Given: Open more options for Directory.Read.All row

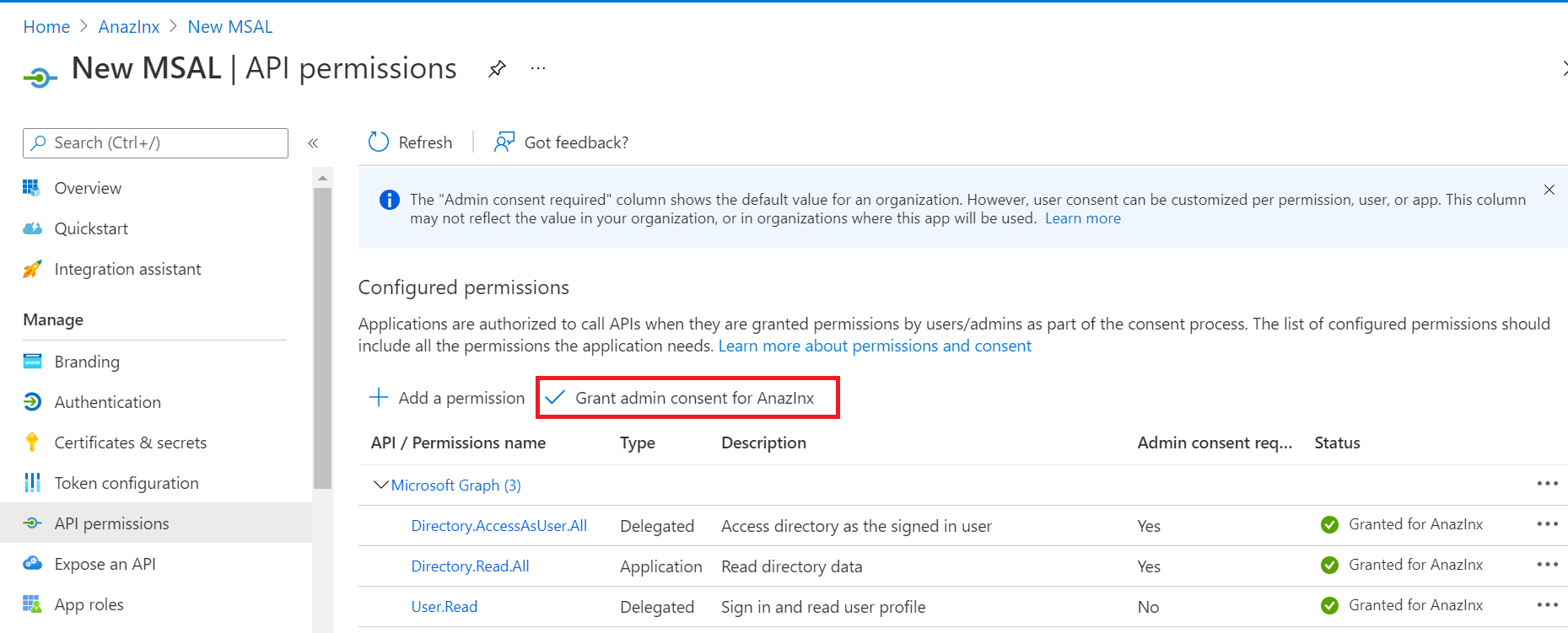Looking at the screenshot, I should (1547, 565).
